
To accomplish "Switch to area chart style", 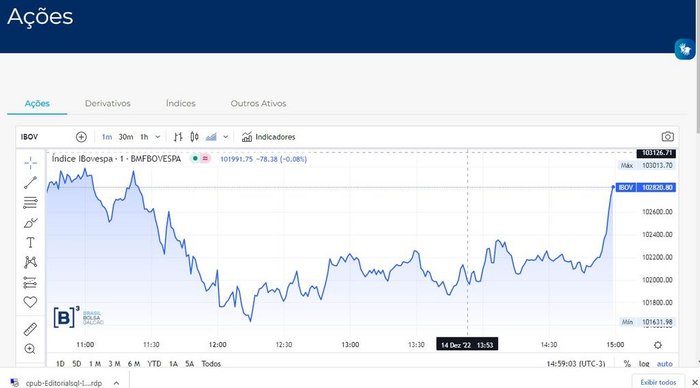I will click(211, 137).
